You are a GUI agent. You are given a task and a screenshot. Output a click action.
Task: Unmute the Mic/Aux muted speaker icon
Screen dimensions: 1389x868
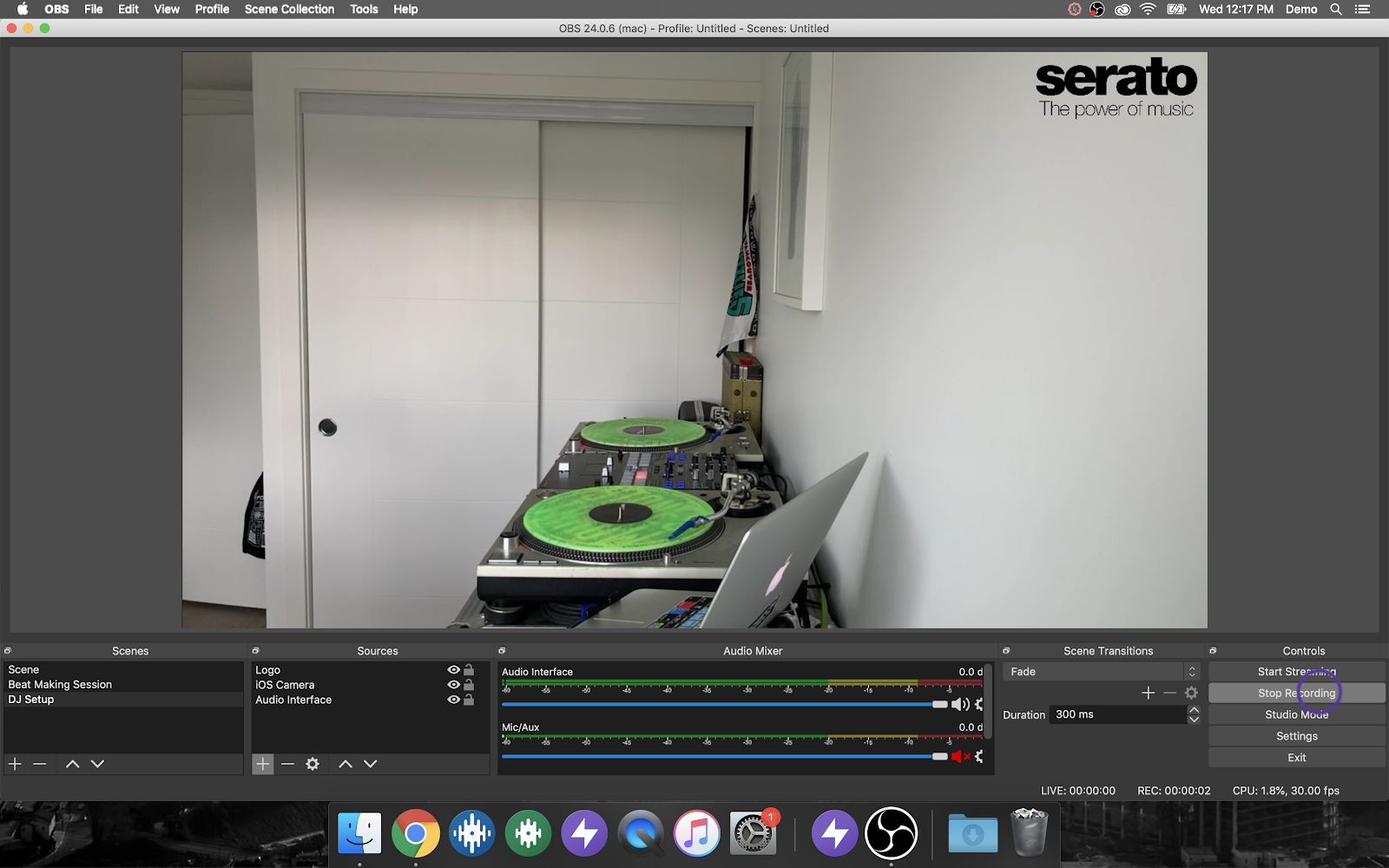coord(960,757)
